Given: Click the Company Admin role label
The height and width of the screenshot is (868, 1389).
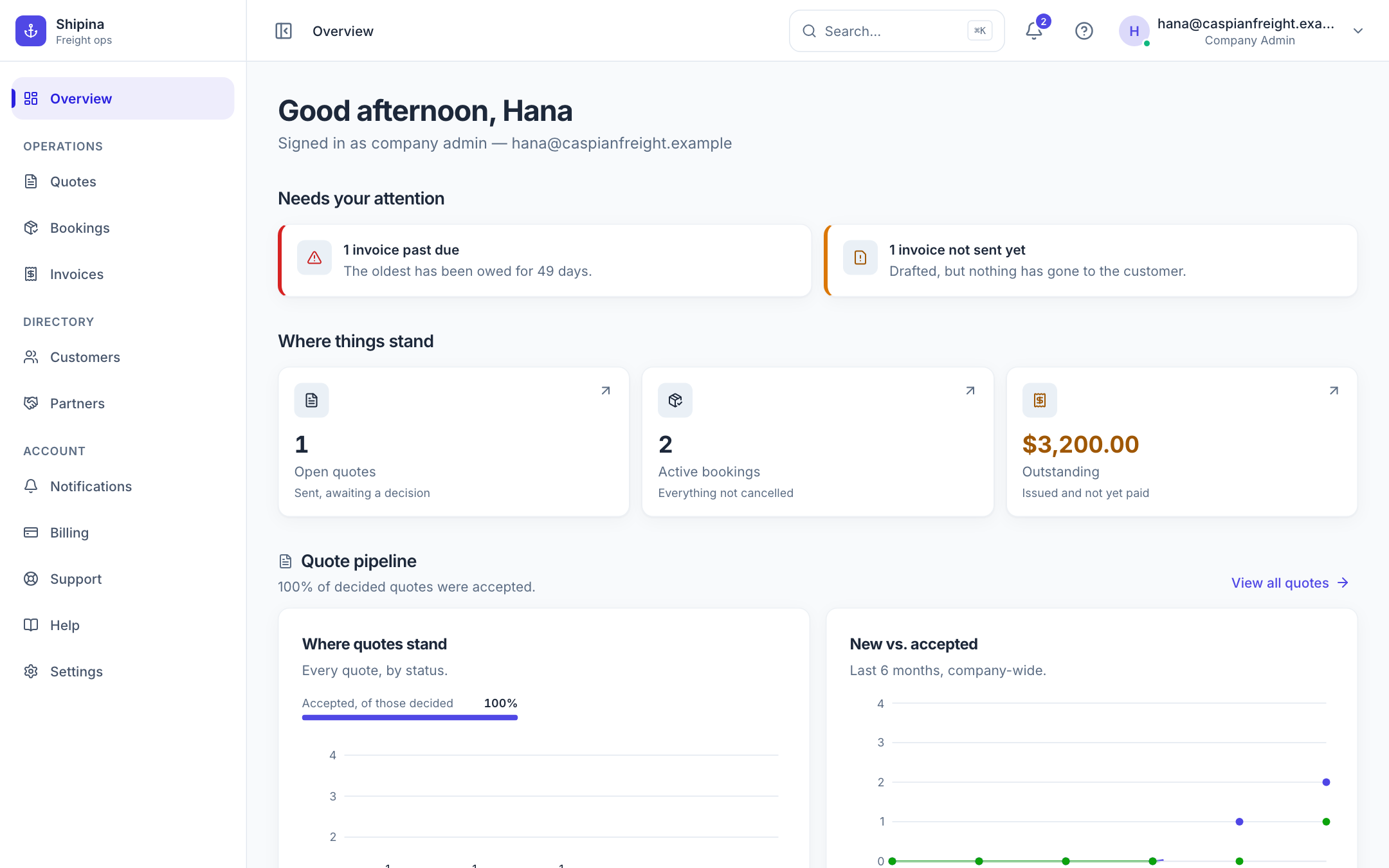Looking at the screenshot, I should click(x=1249, y=41).
